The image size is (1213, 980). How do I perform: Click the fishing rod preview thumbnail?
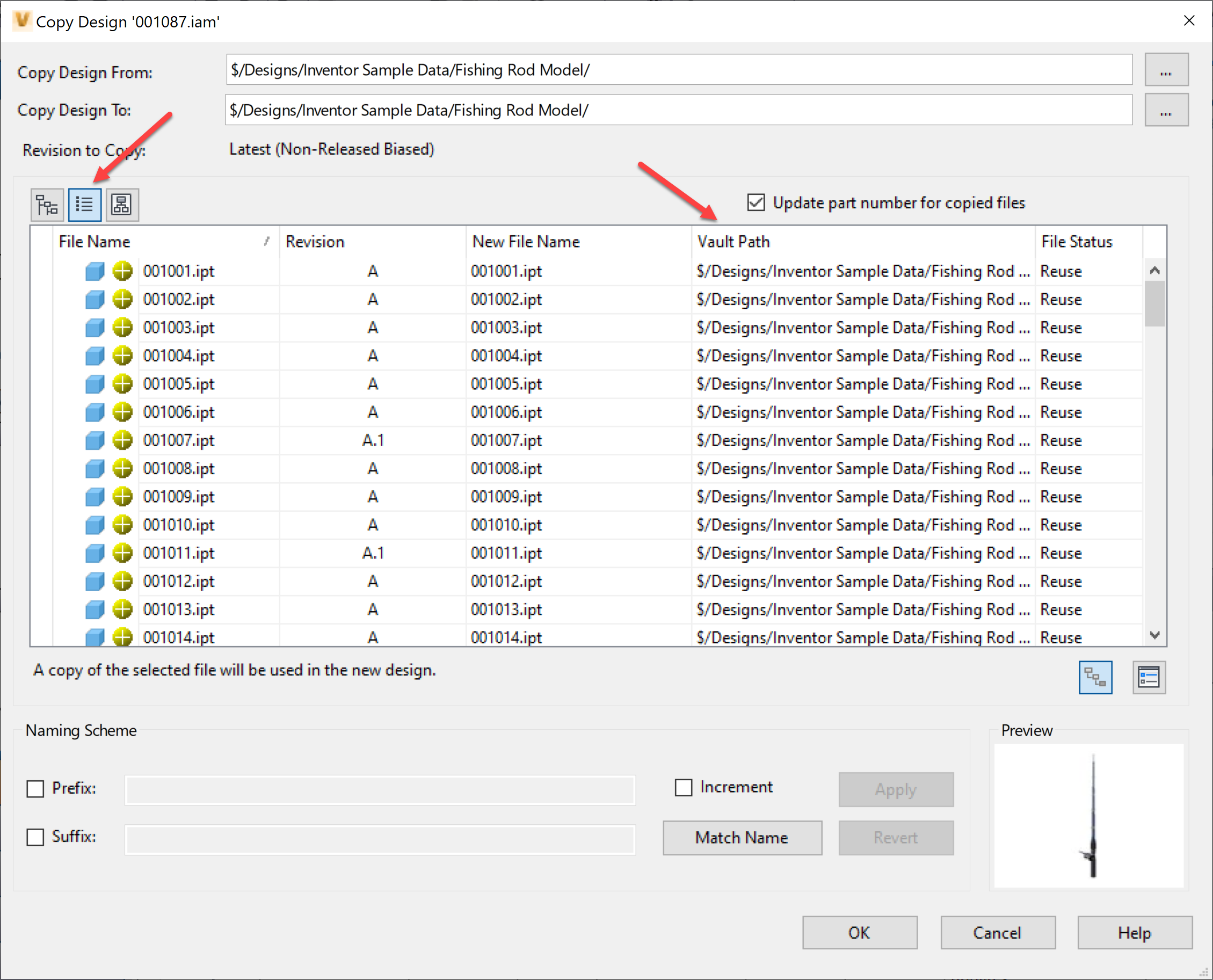click(x=1089, y=816)
